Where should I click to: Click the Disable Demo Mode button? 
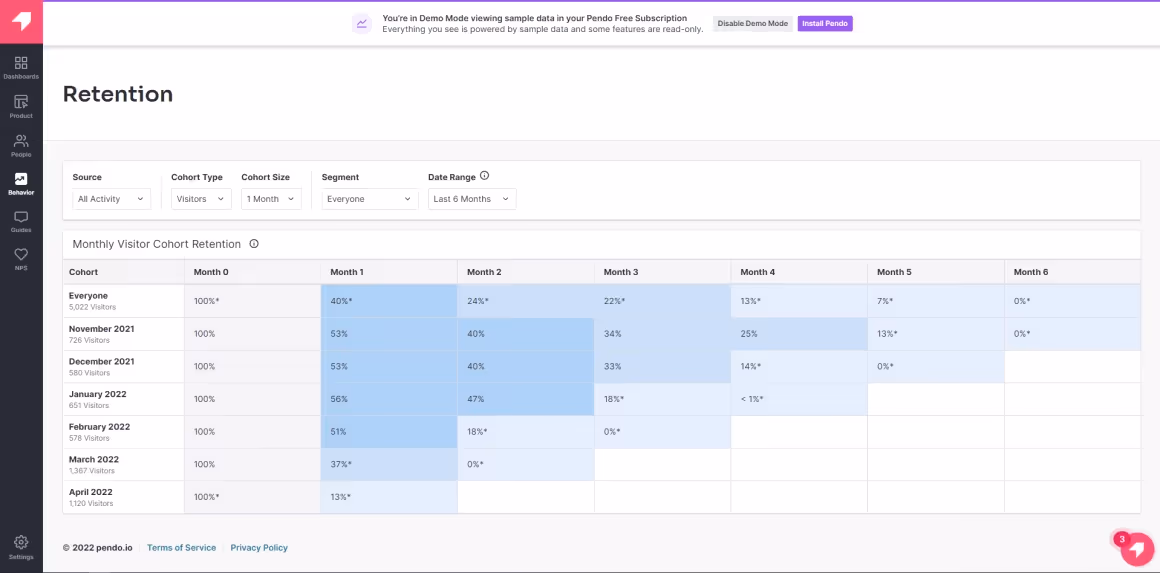(752, 24)
